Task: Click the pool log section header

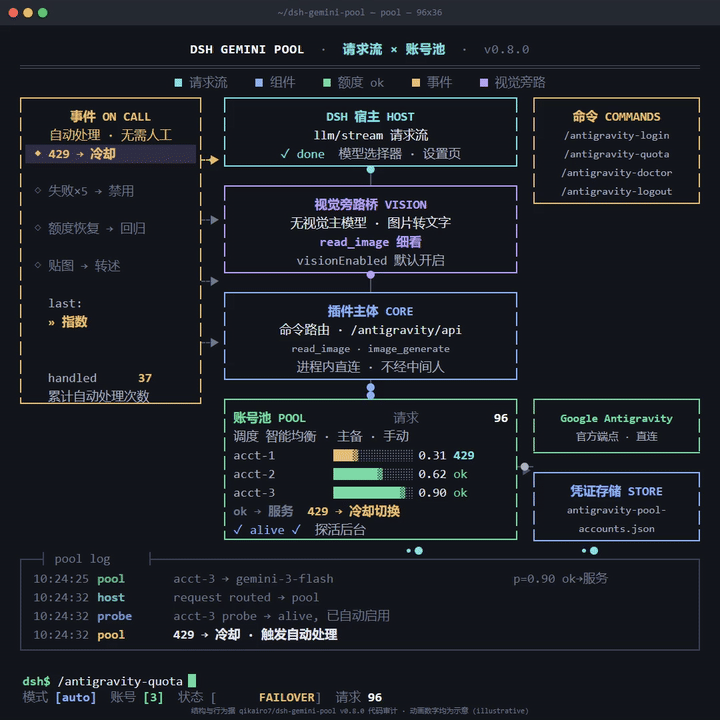Action: click(82, 559)
